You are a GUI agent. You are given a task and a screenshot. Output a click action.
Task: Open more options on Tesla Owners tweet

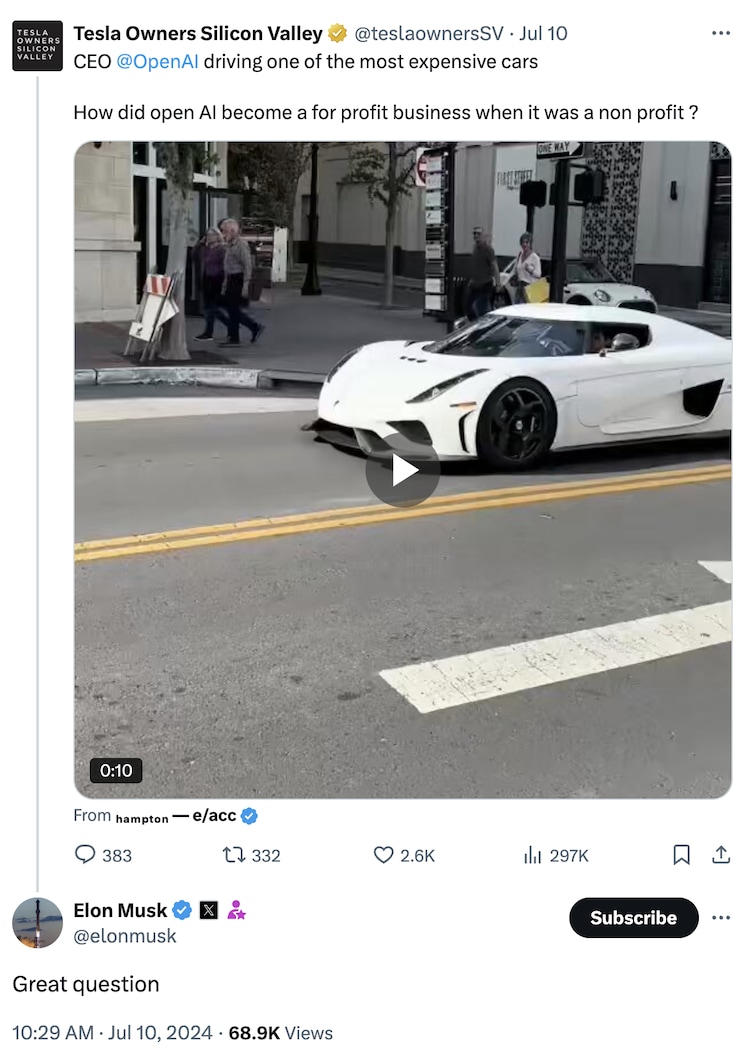(x=721, y=33)
